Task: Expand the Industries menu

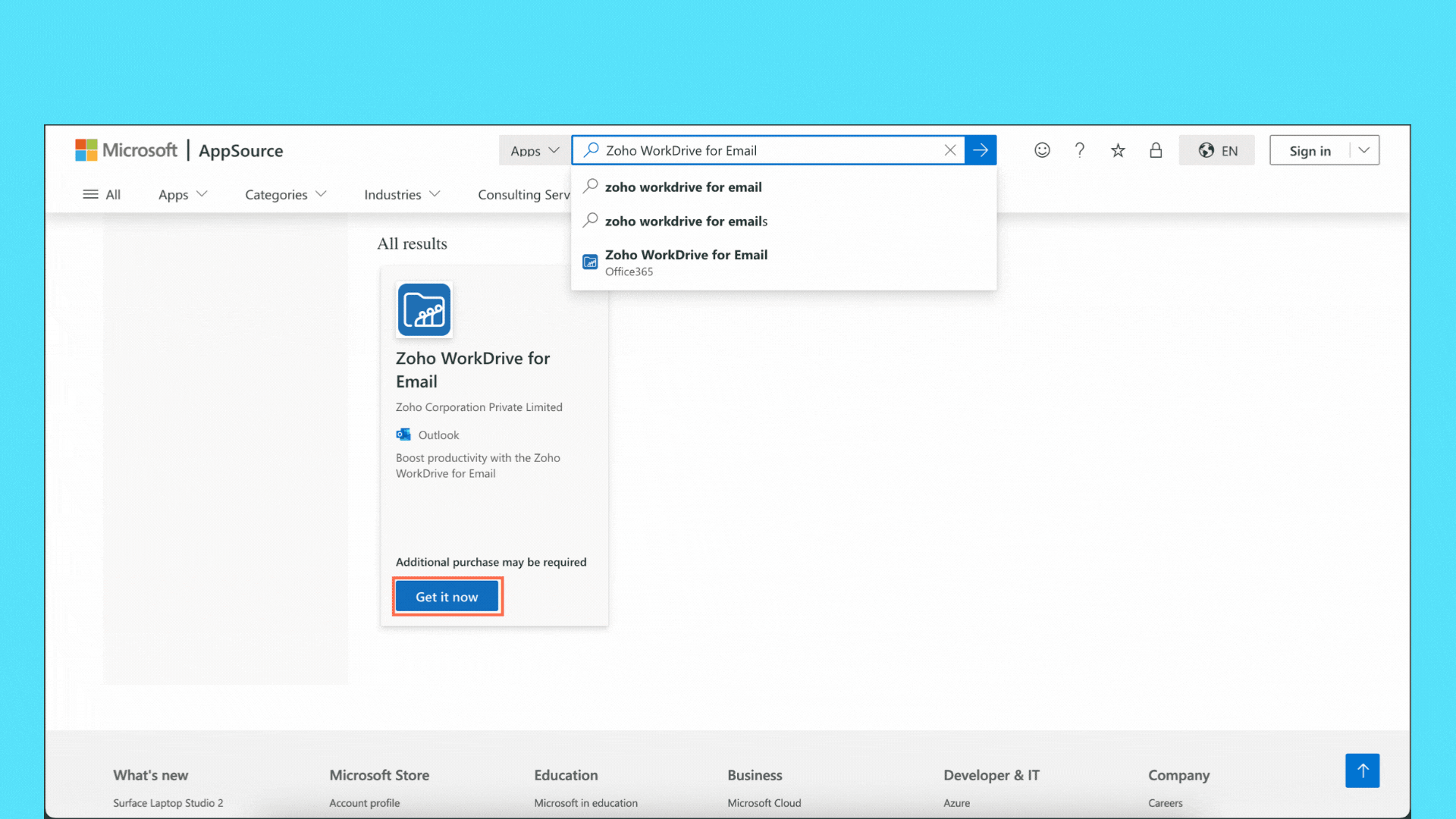Action: (402, 194)
